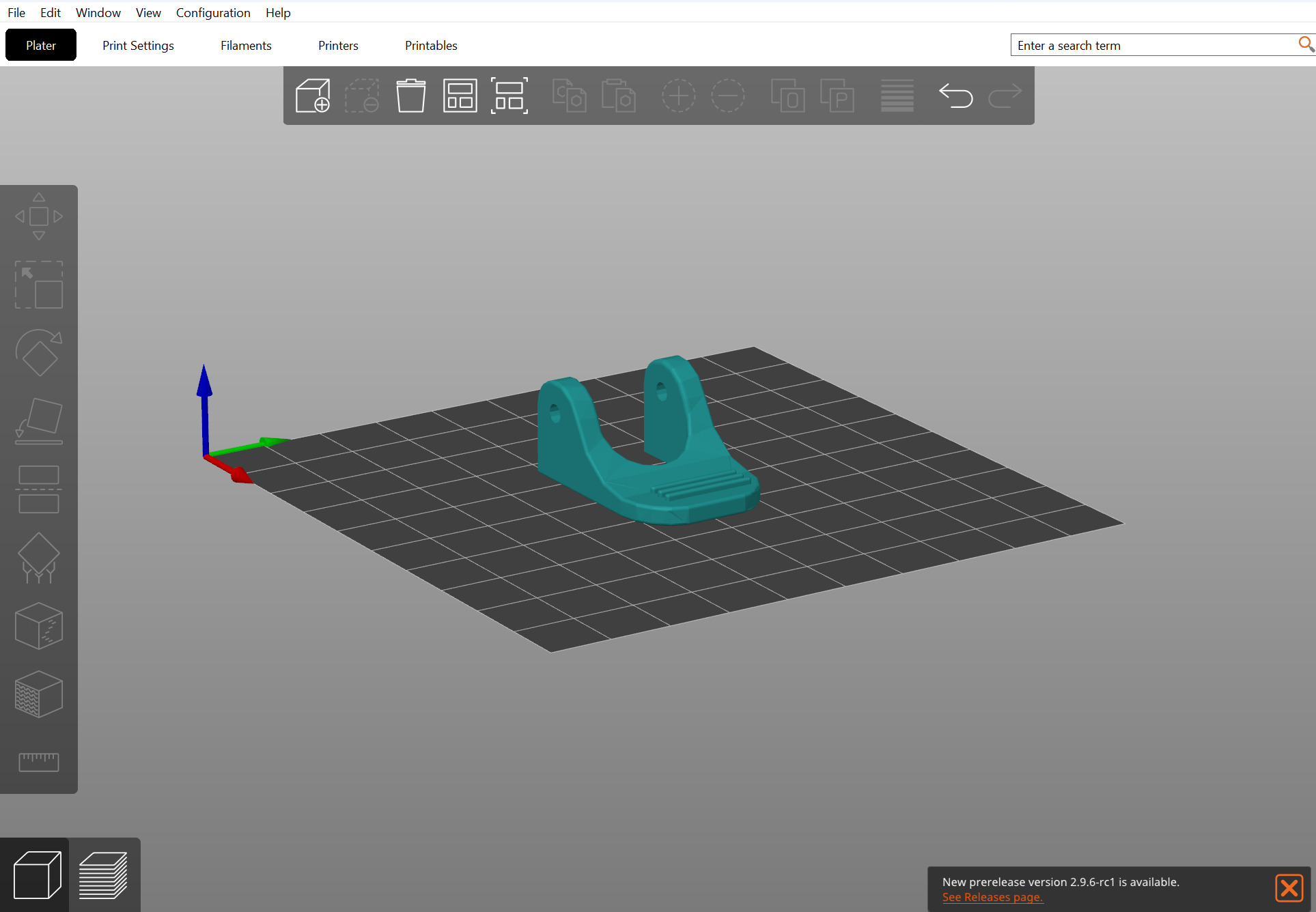Viewport: 1316px width, 912px height.
Task: Switch to the Print Settings tab
Action: (138, 45)
